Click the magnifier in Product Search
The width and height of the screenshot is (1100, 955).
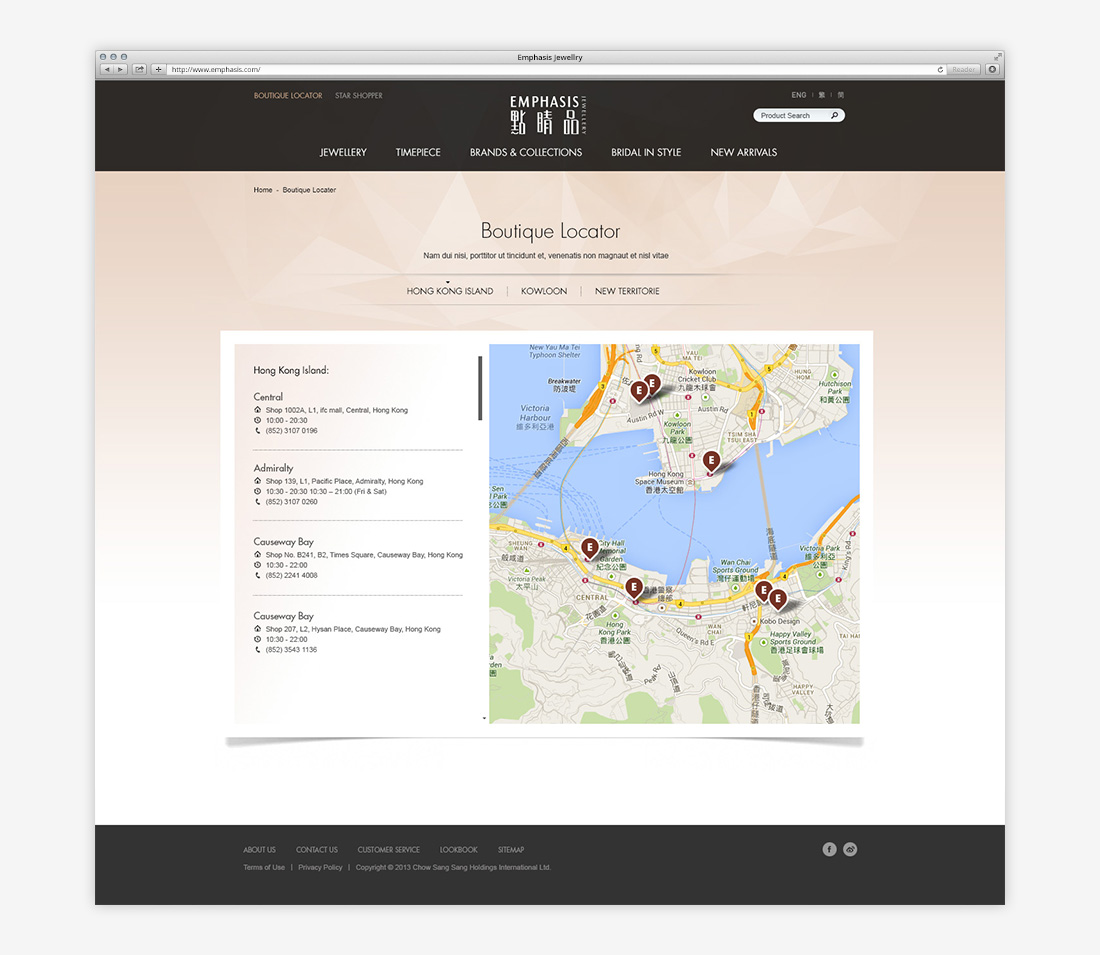[x=834, y=116]
